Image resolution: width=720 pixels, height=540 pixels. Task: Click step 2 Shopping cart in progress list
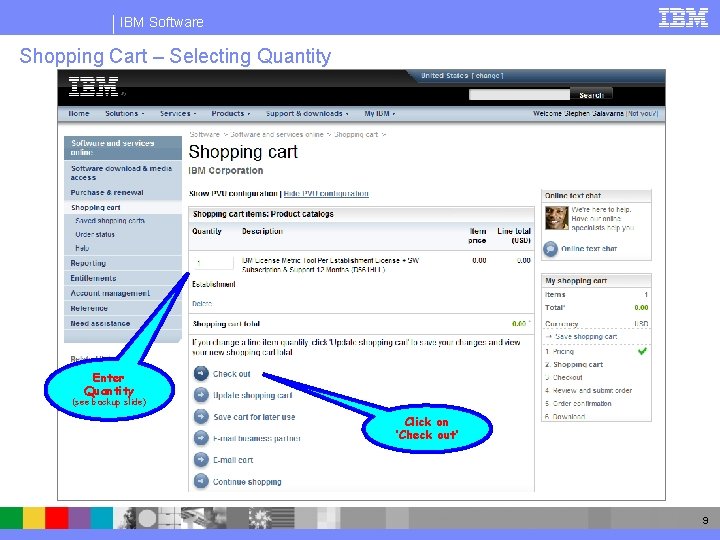pos(574,365)
